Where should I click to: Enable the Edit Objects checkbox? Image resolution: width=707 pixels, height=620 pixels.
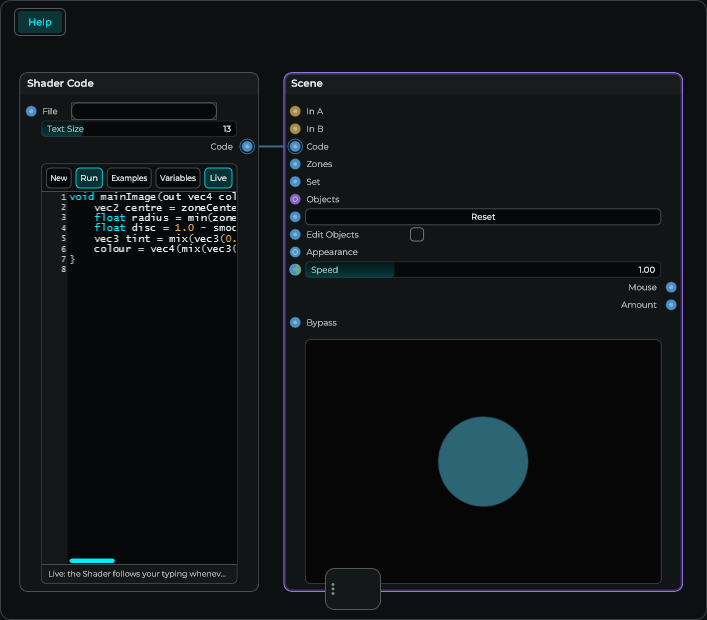pos(417,234)
